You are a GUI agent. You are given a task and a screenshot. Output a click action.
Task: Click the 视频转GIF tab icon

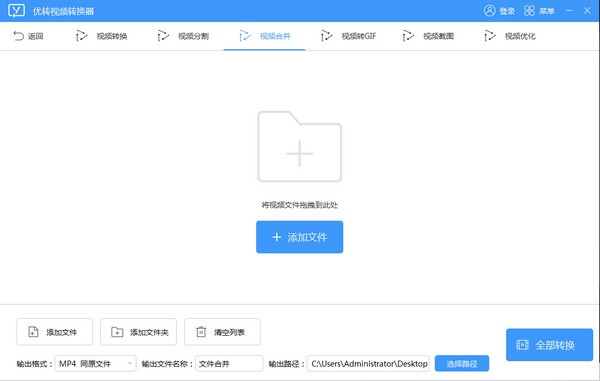(326, 36)
